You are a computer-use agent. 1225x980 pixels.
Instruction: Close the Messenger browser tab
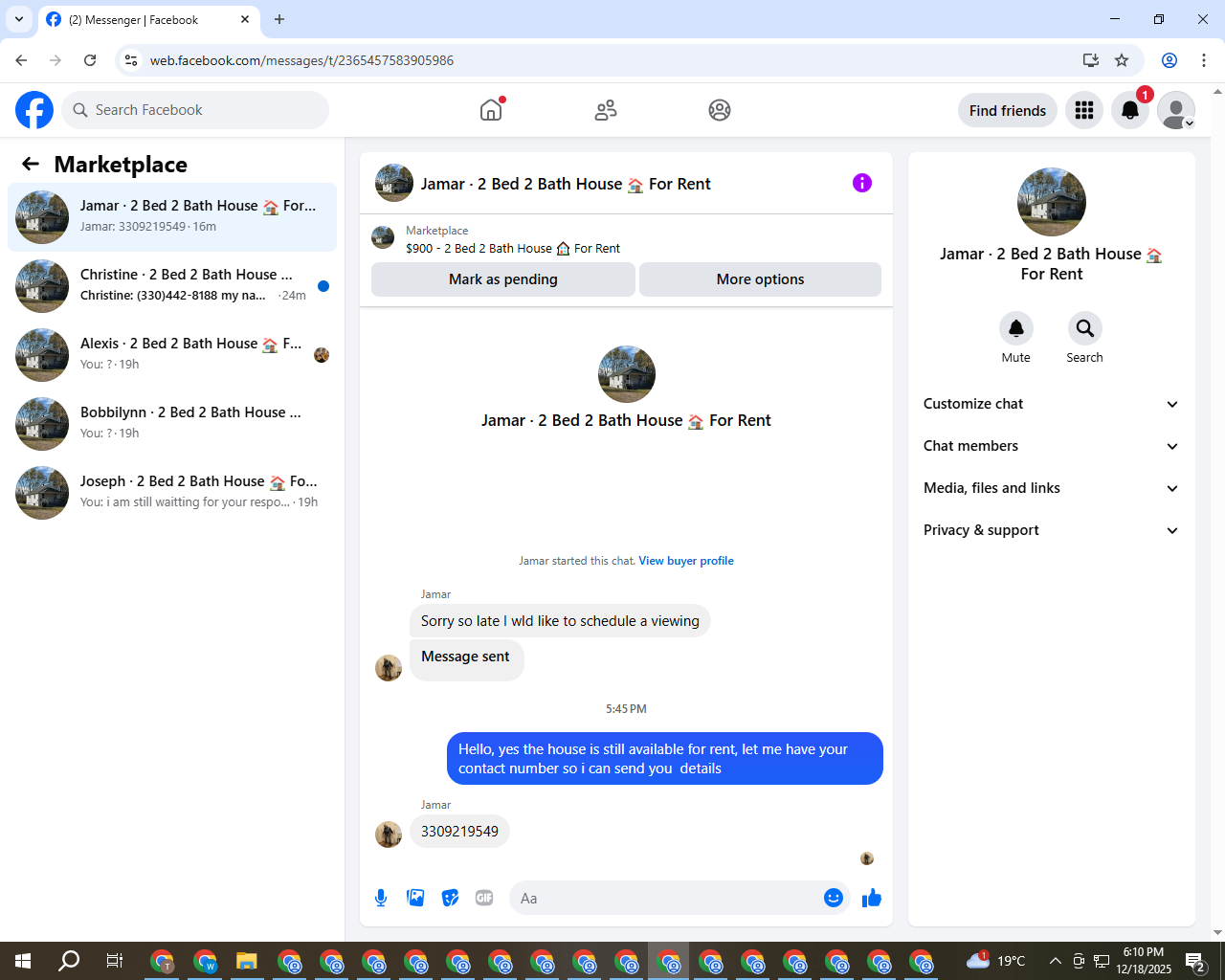point(245,19)
